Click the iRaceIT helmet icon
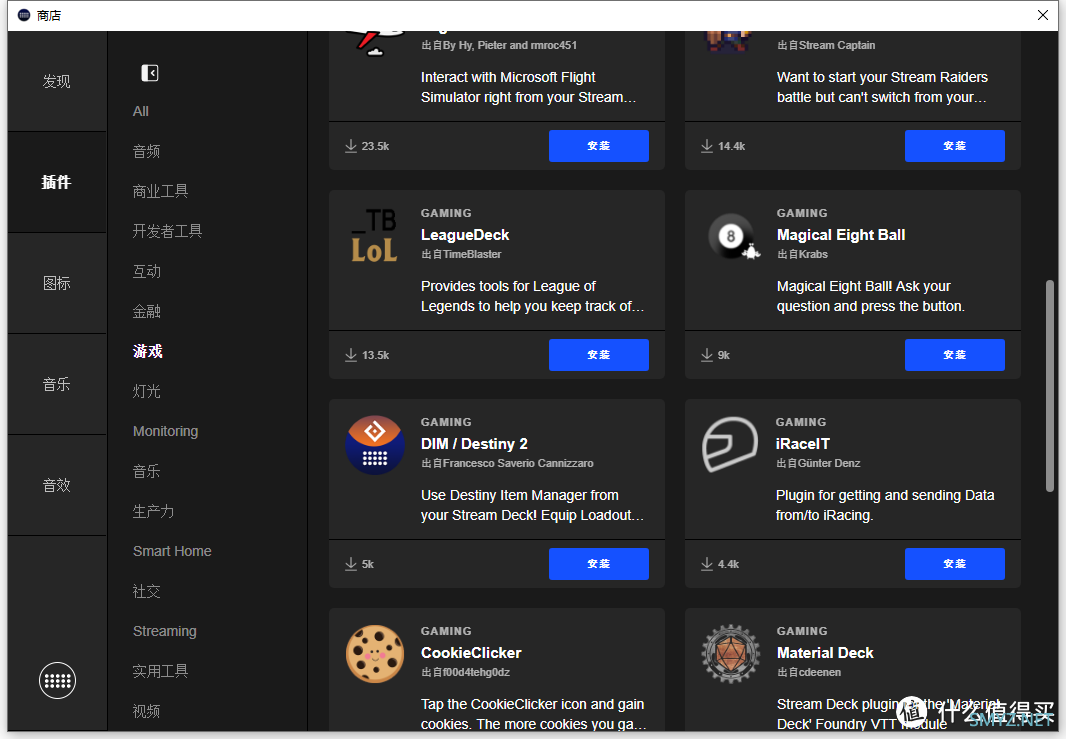 pos(730,445)
